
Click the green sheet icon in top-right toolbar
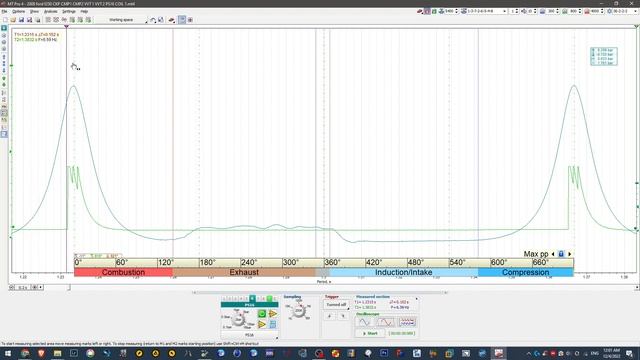[434, 11]
